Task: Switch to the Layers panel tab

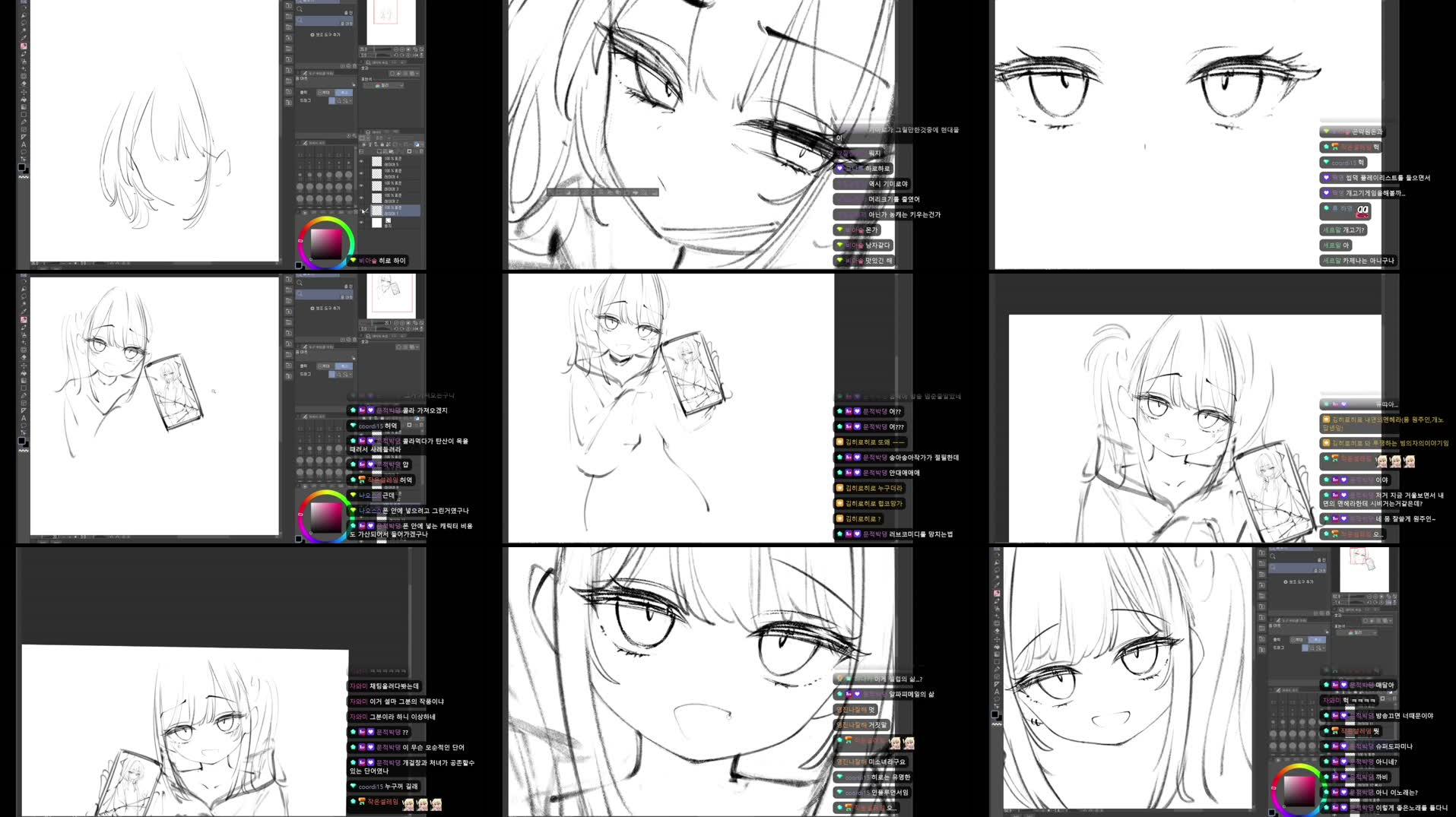Action: click(374, 132)
